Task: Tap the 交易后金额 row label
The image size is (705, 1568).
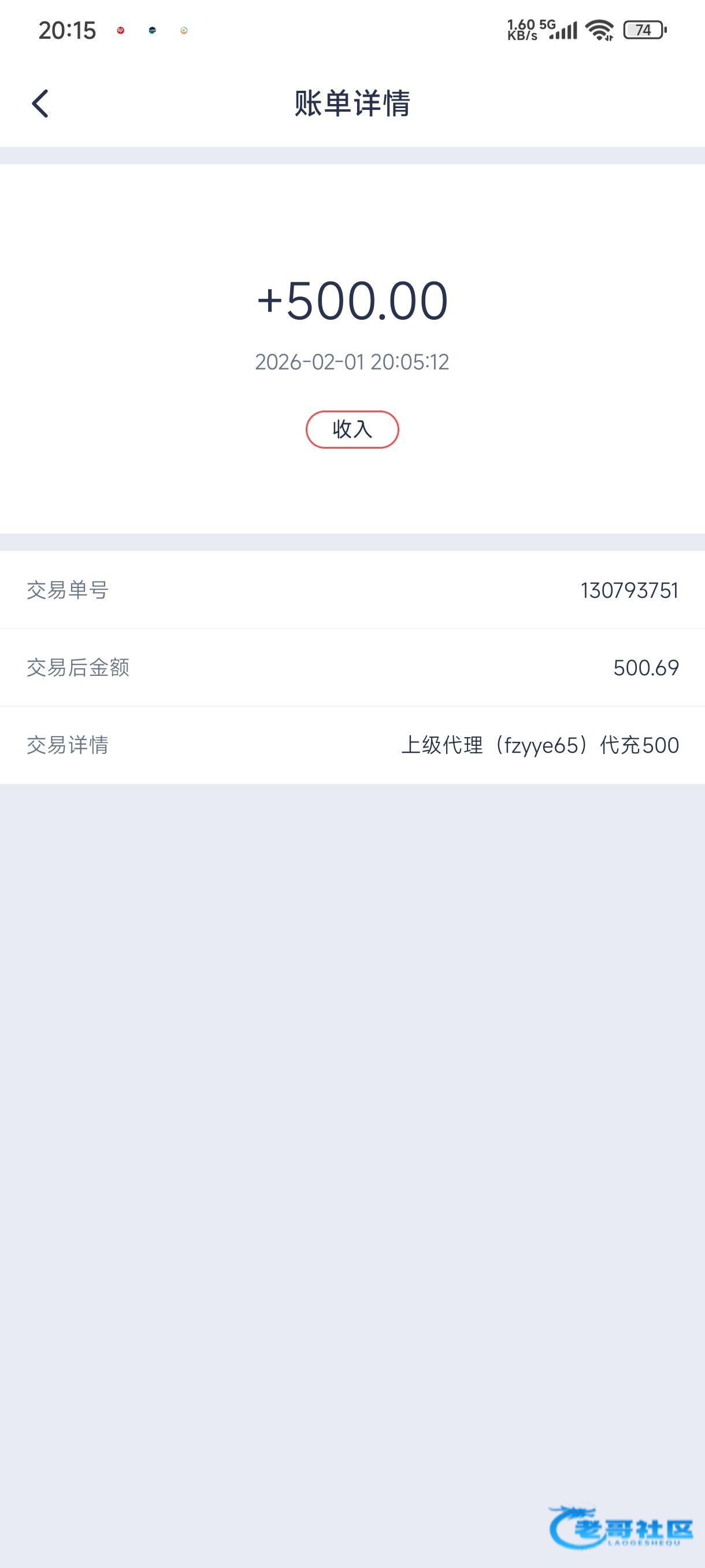Action: click(x=78, y=668)
